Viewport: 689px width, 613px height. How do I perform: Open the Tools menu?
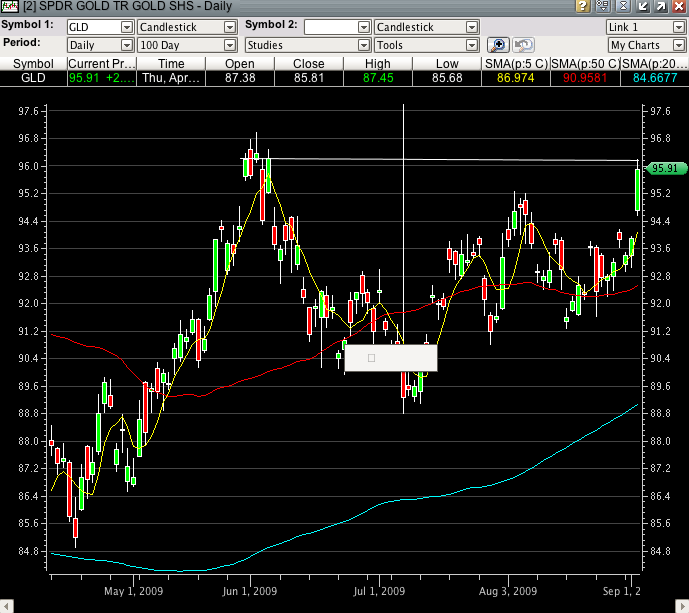pos(427,45)
